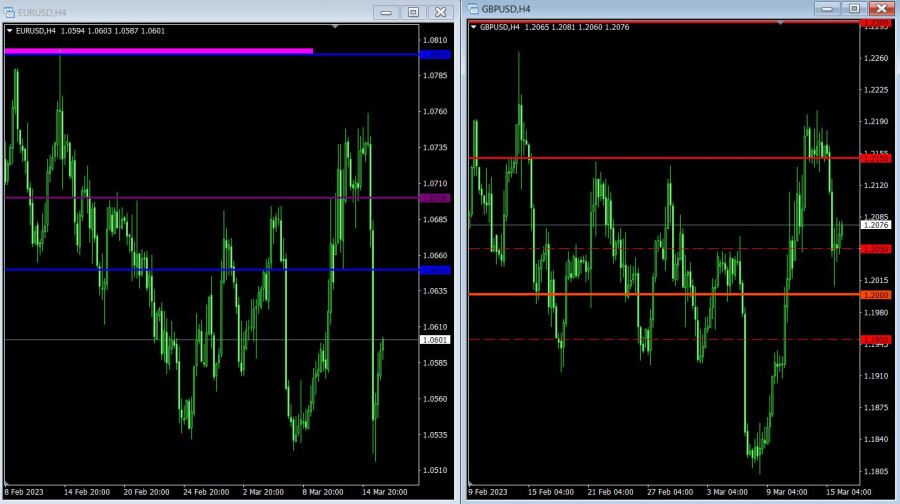Minimize the GBPUSD,H4 chart window

coord(826,9)
